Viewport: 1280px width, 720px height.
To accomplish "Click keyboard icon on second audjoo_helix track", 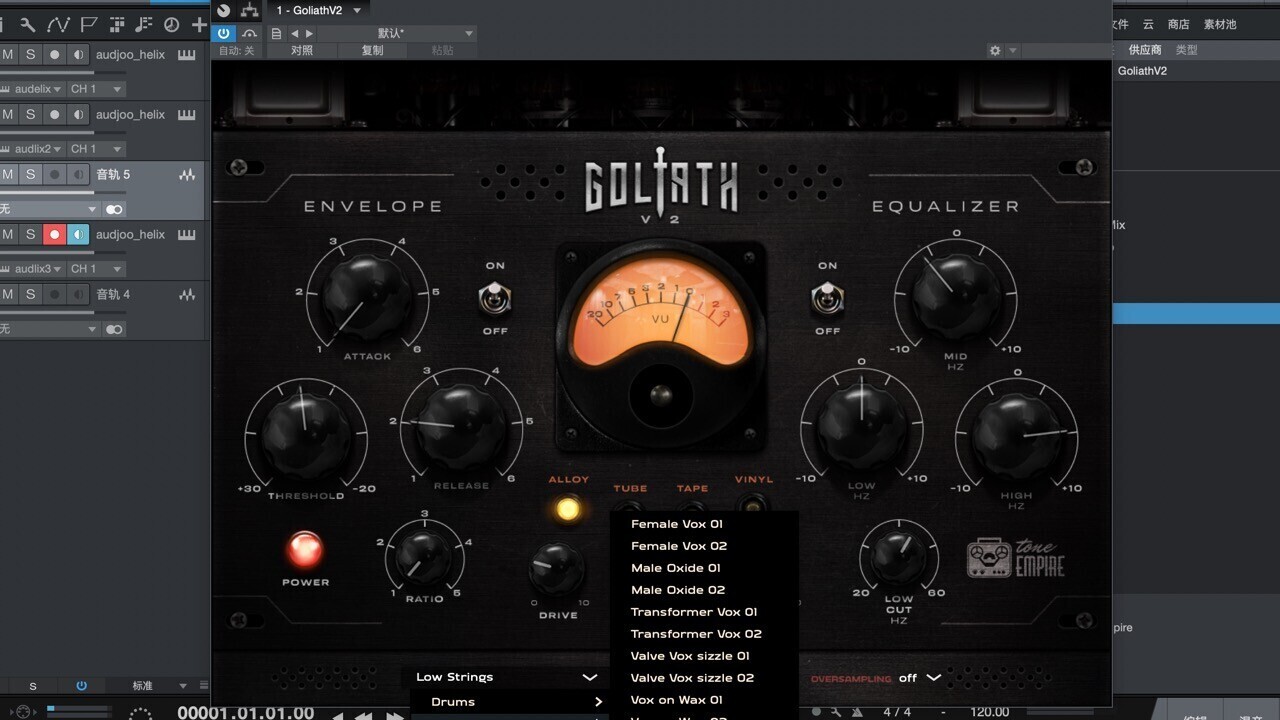I will 186,115.
